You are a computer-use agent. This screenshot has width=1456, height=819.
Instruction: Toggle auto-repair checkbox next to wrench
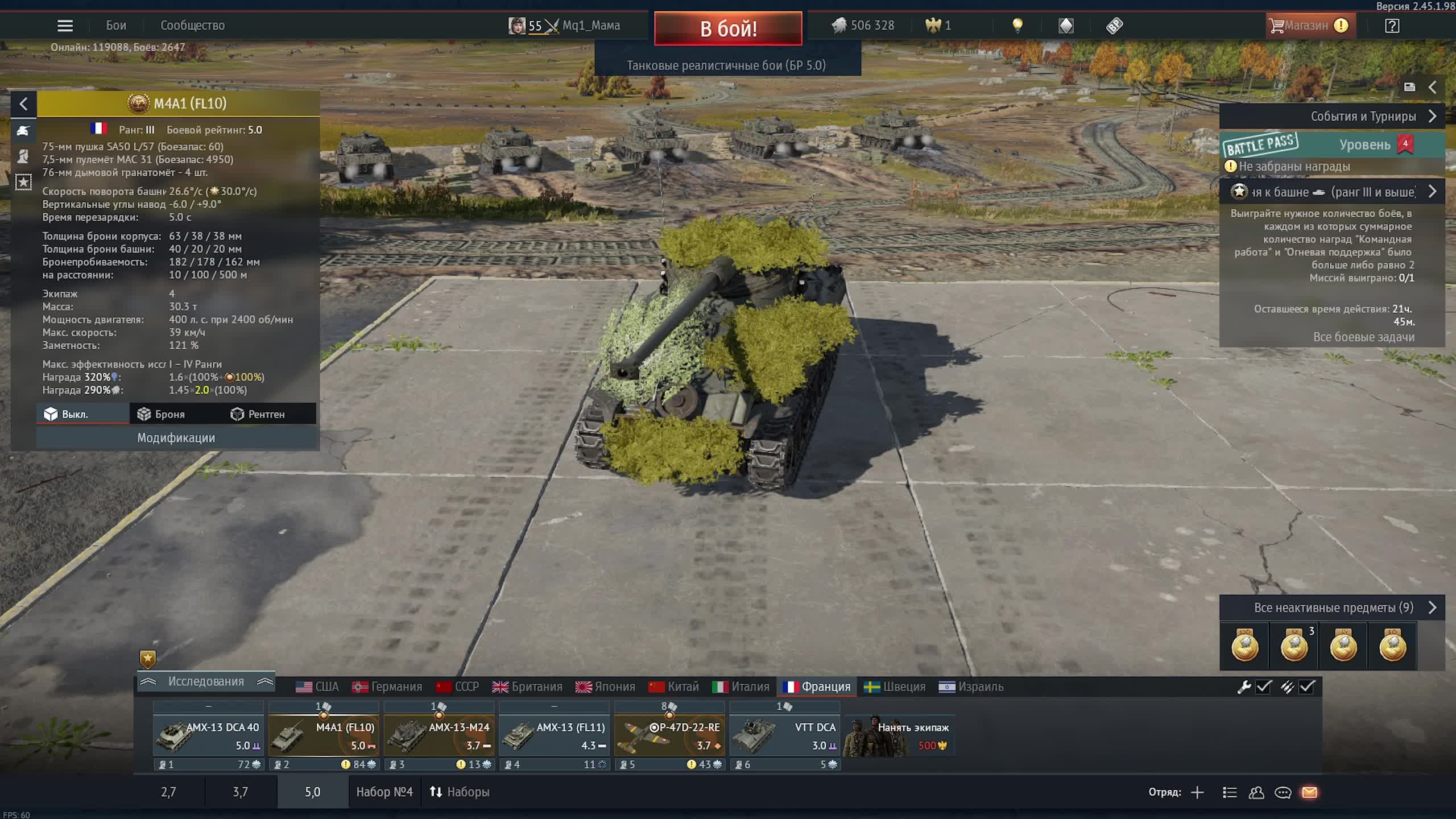point(1263,687)
